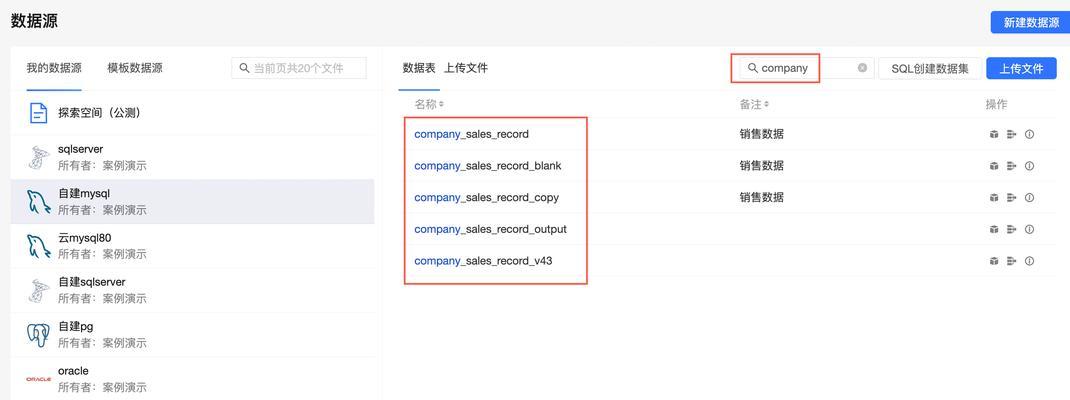This screenshot has height=400, width=1070.
Task: Click the dolphin icon for 自建mysql
Action: point(38,201)
